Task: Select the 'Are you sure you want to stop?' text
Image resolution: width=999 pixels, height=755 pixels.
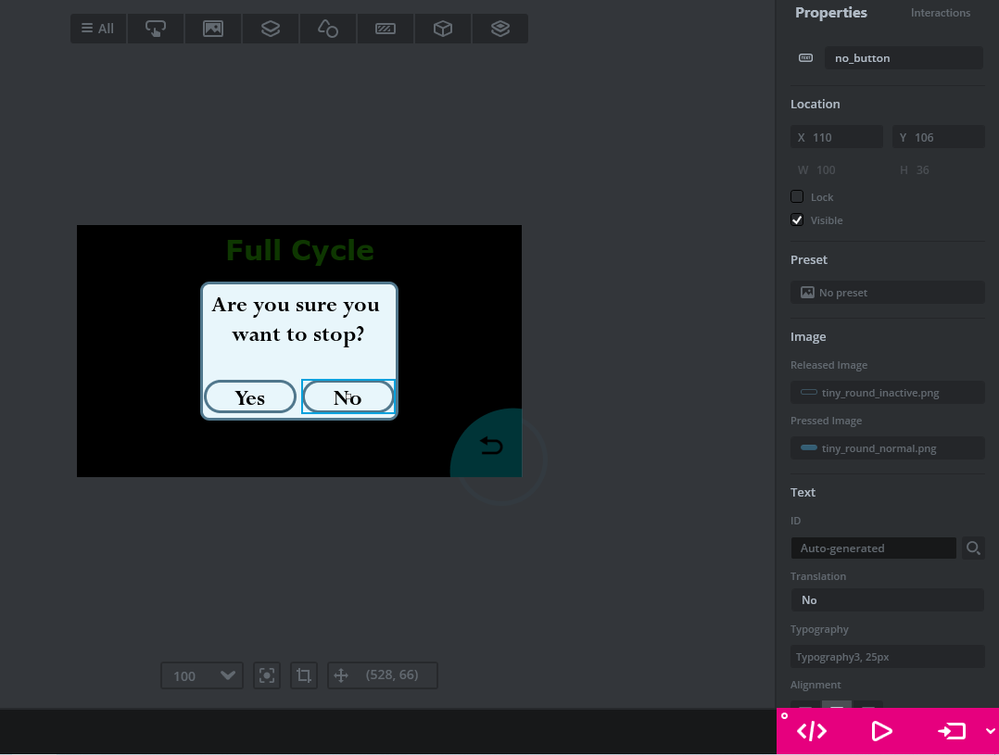Action: 297,319
